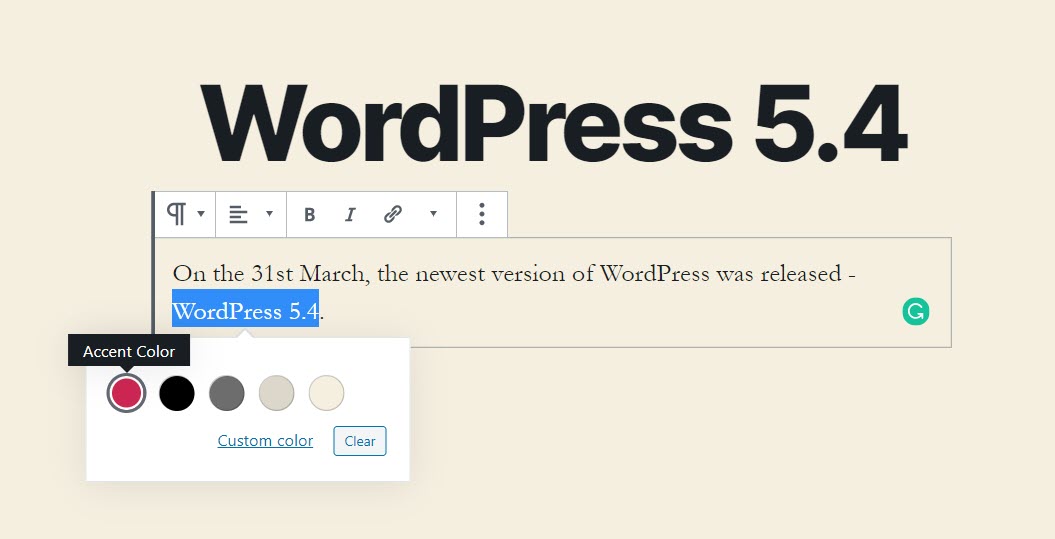Open the Custom color link

pyautogui.click(x=265, y=441)
